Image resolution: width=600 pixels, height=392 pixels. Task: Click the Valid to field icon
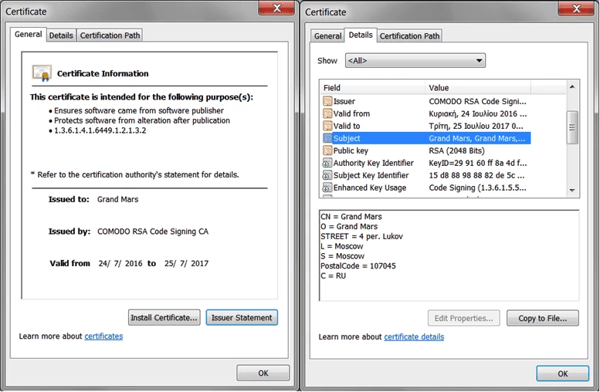pyautogui.click(x=327, y=126)
